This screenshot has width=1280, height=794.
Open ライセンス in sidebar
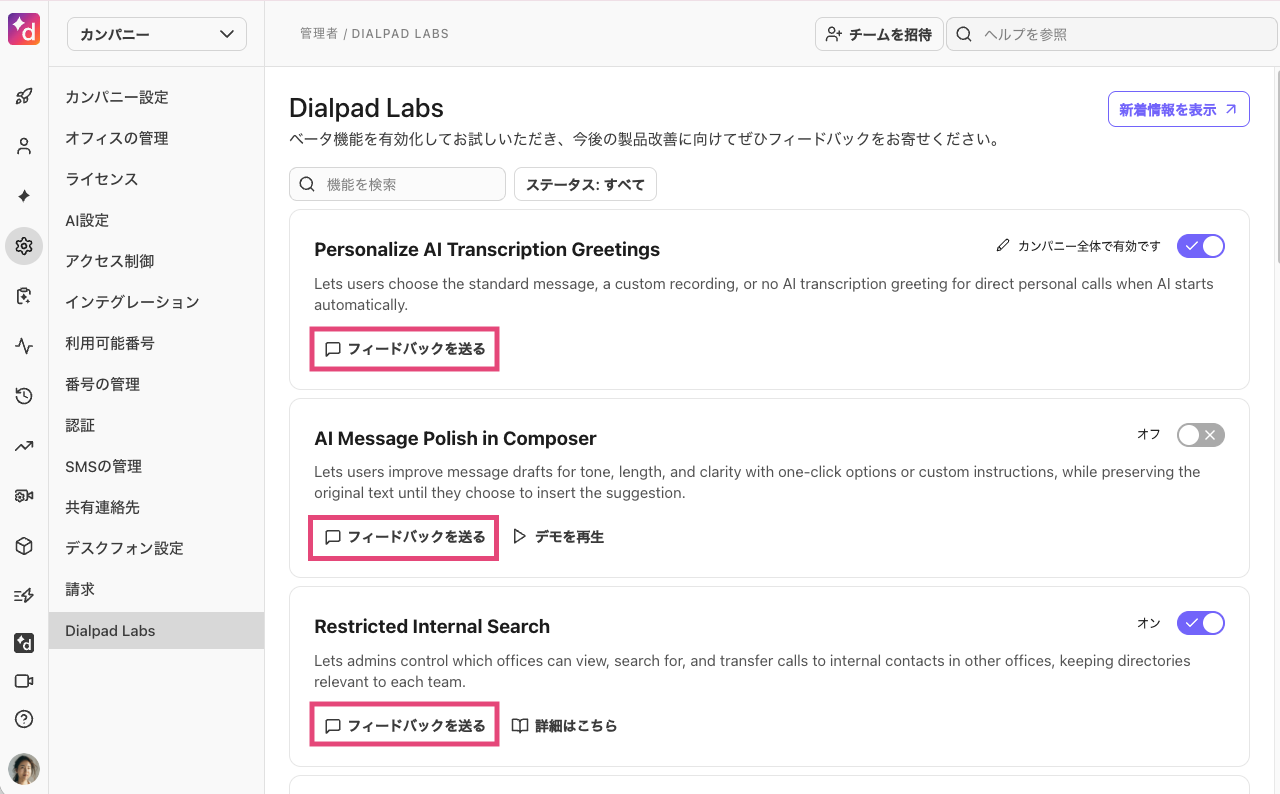pyautogui.click(x=156, y=179)
